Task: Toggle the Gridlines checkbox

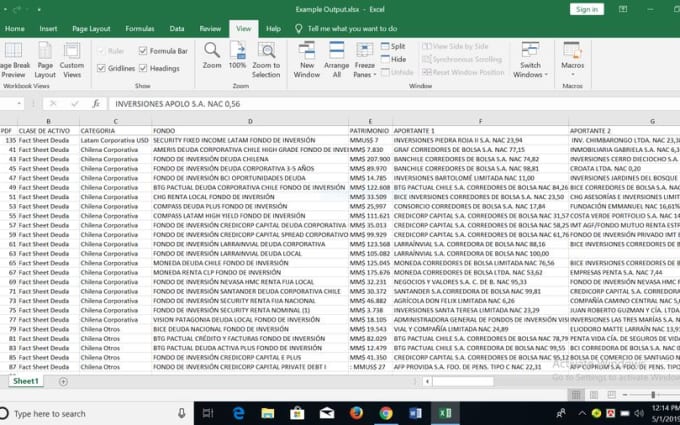Action: coord(101,69)
